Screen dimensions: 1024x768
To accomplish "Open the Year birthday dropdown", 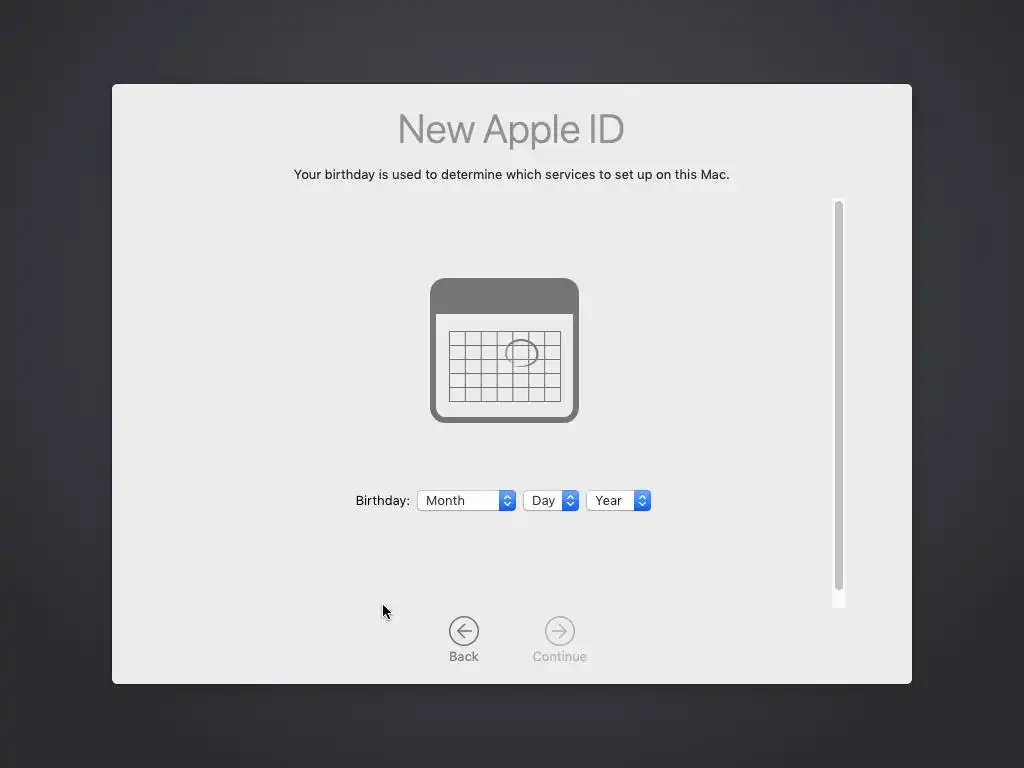I will (618, 500).
